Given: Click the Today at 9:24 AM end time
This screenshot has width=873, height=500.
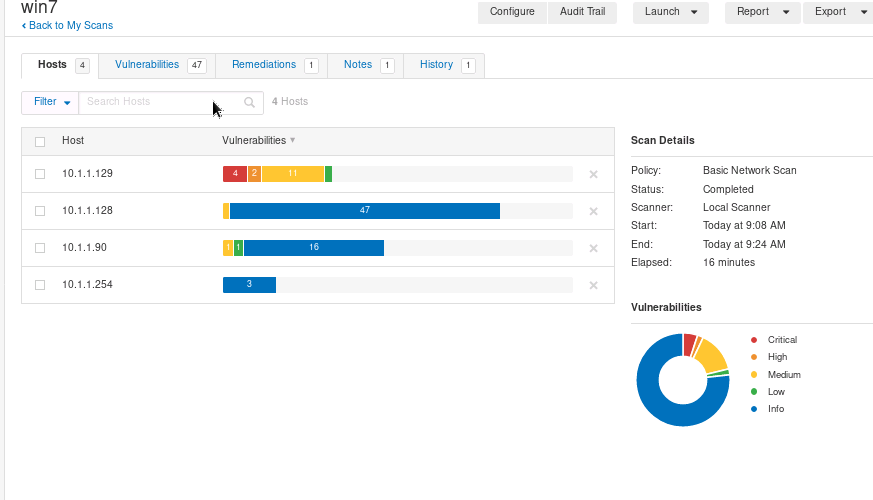Looking at the screenshot, I should click(x=744, y=244).
